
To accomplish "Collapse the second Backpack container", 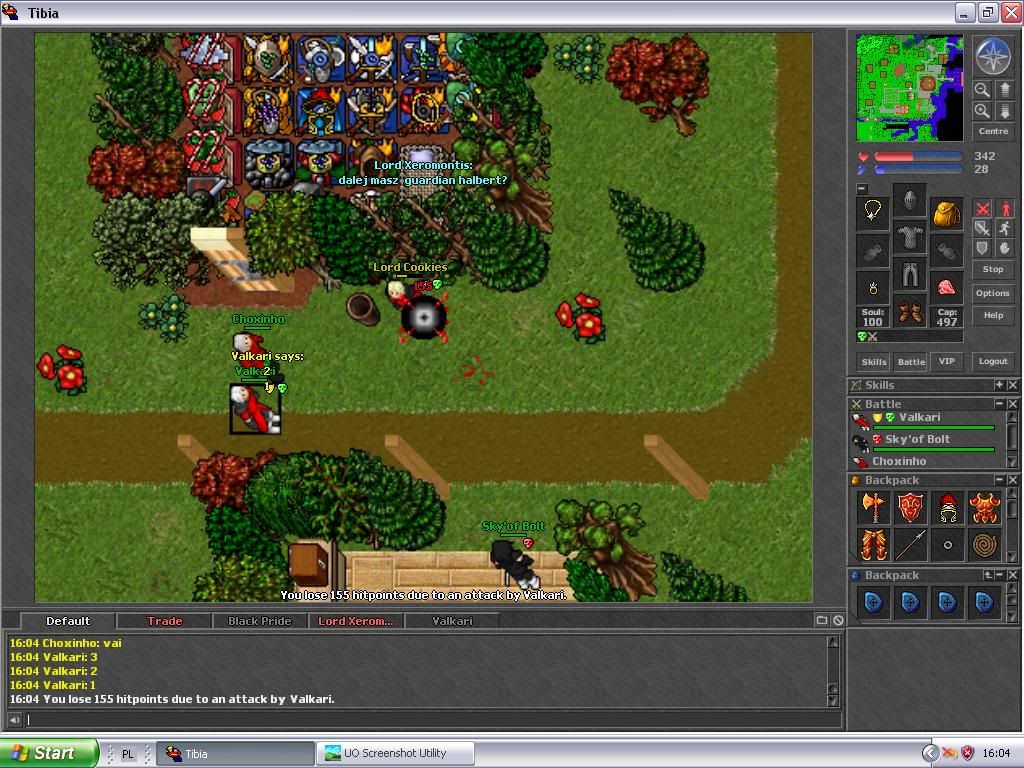I will (x=1000, y=575).
